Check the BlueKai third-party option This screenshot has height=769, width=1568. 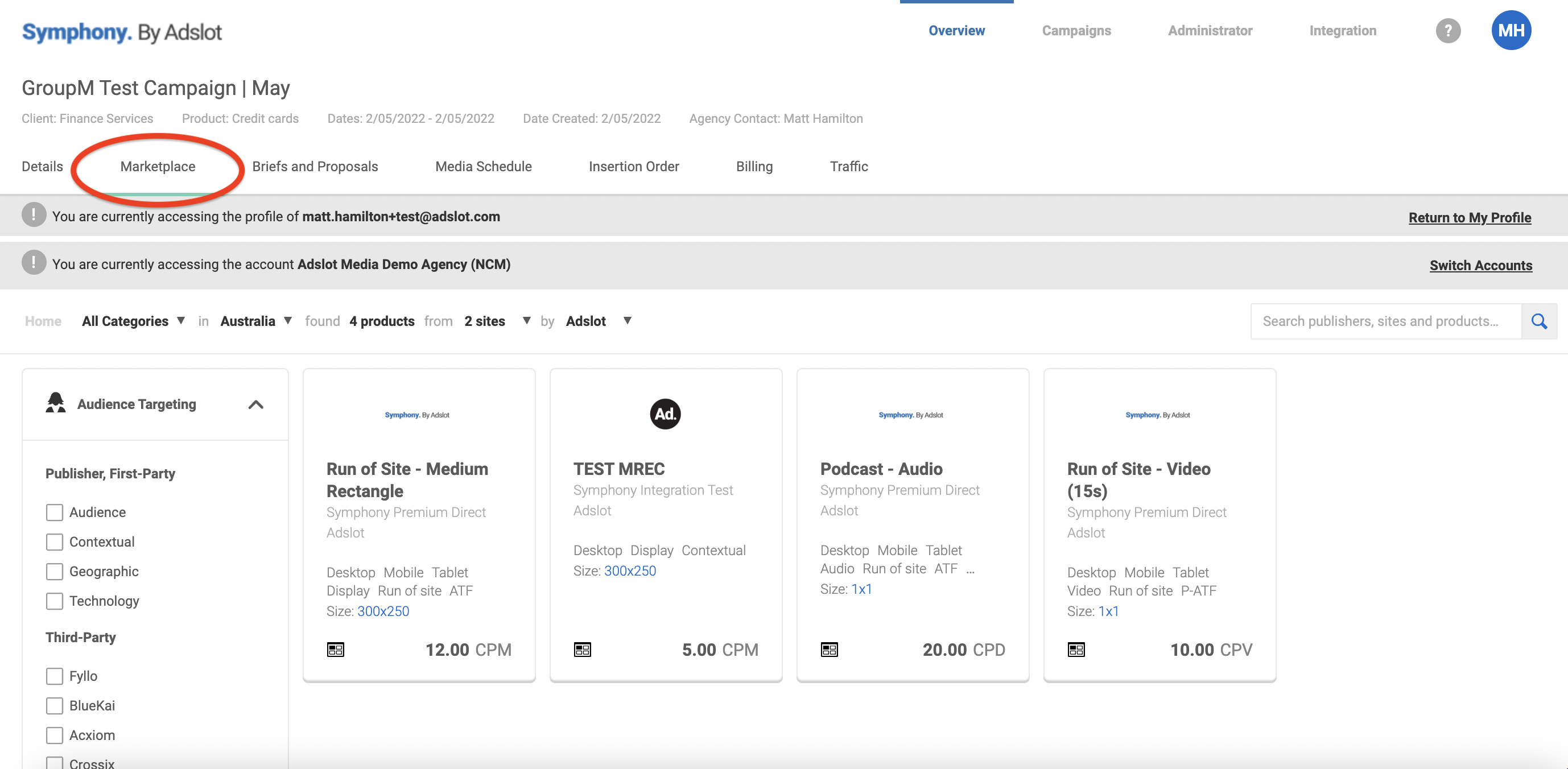coord(55,706)
